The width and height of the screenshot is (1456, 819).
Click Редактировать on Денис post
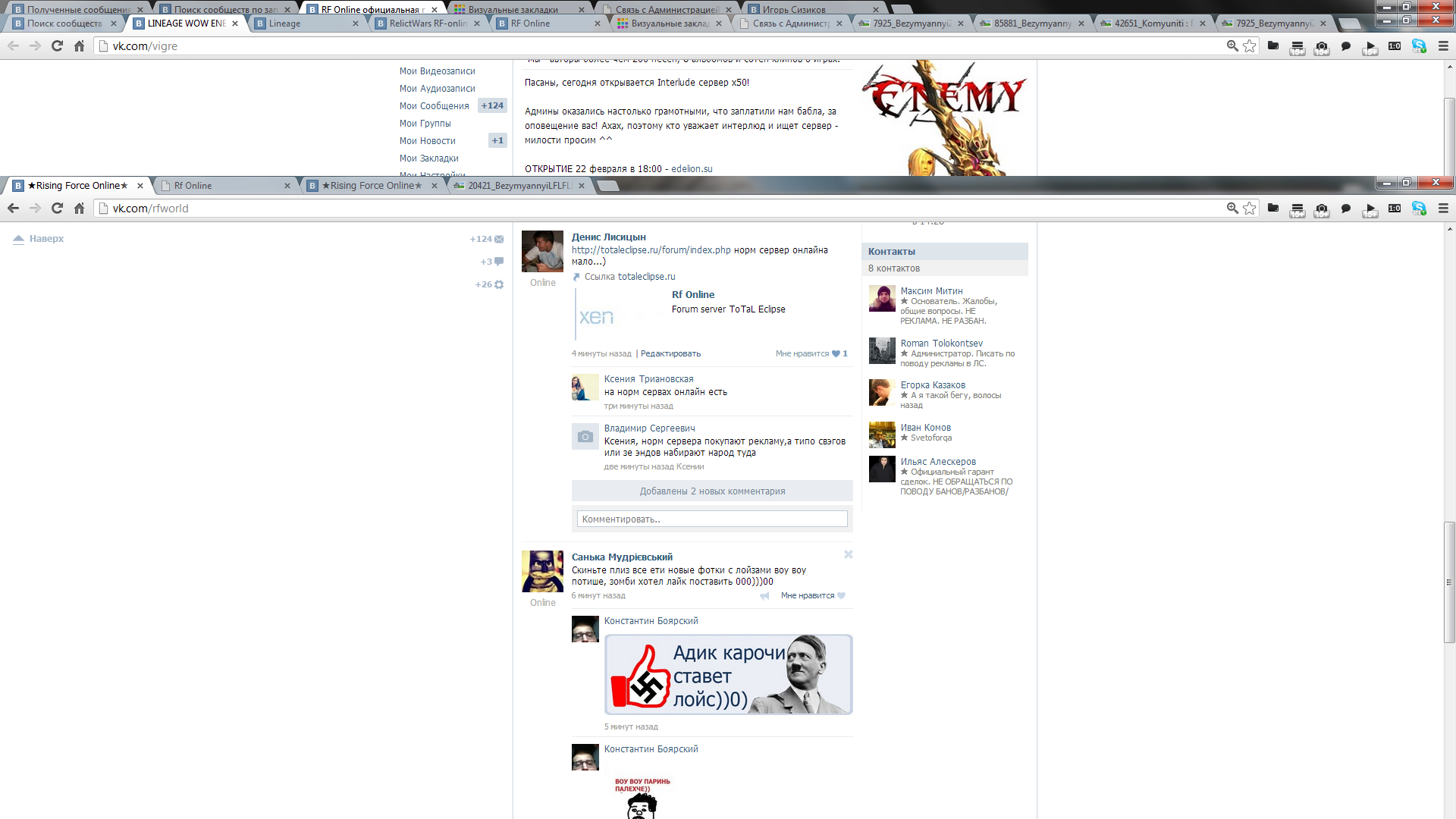(x=670, y=353)
